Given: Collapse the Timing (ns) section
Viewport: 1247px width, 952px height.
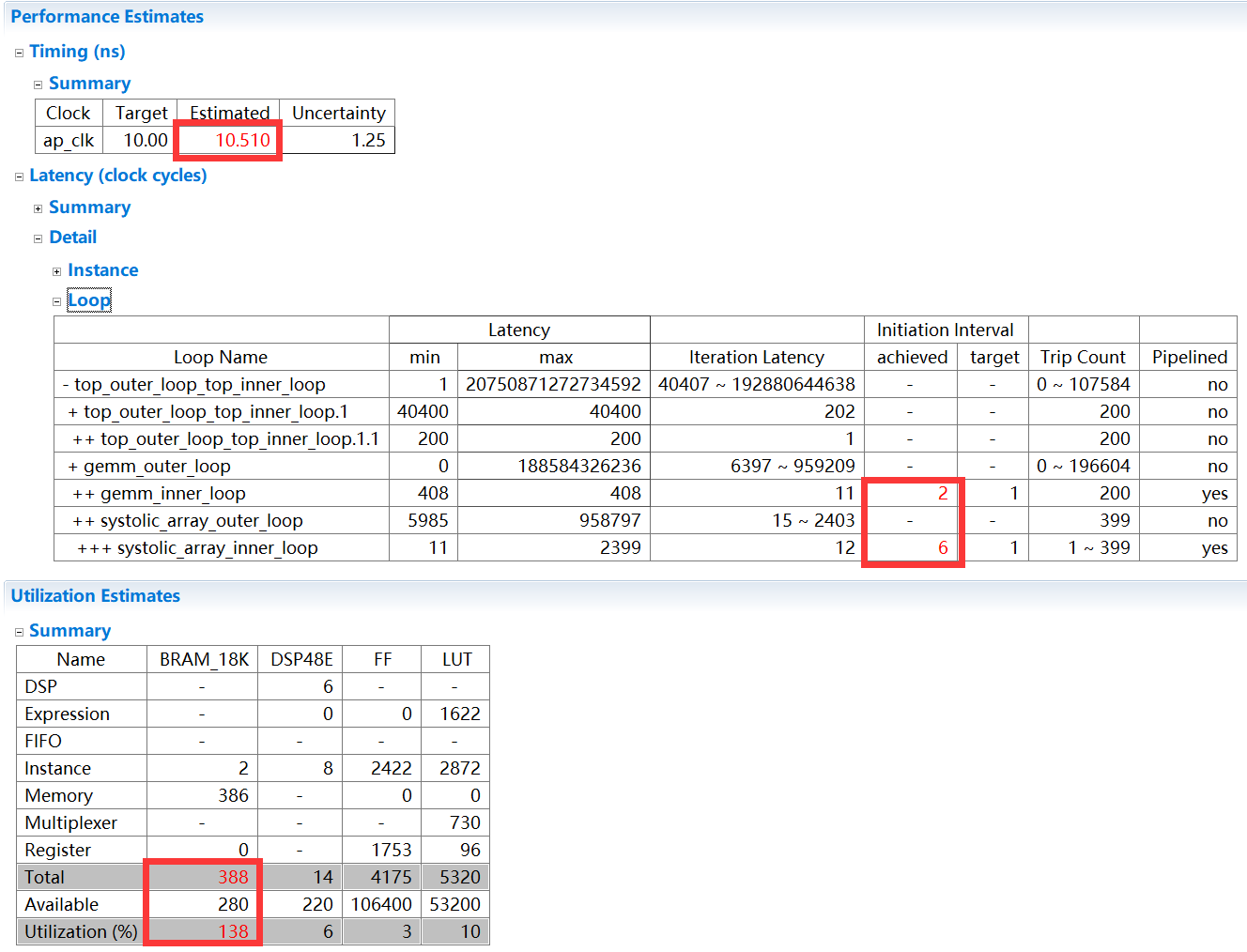Looking at the screenshot, I should pyautogui.click(x=19, y=53).
